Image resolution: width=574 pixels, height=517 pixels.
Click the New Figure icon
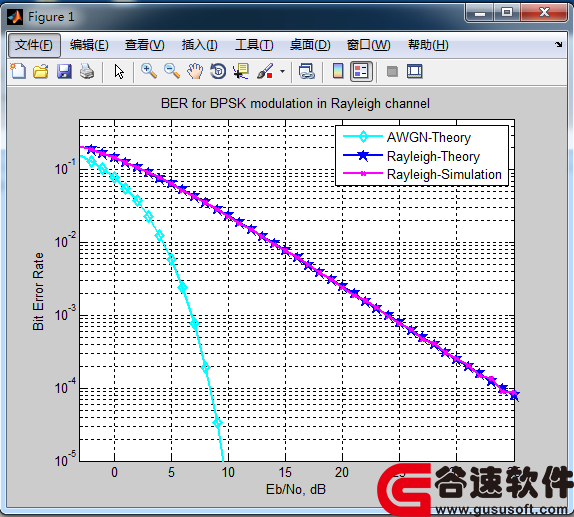point(18,71)
